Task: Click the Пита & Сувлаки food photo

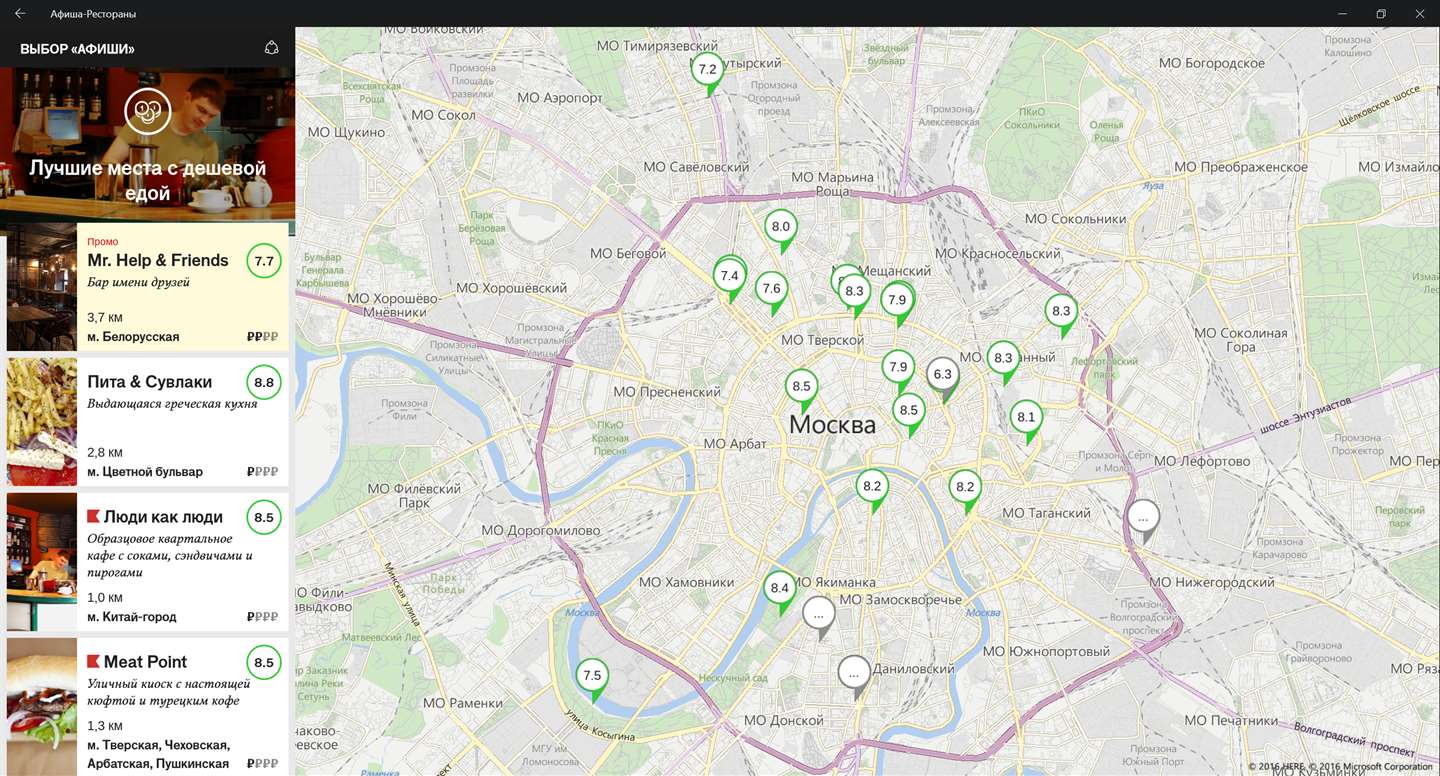Action: [x=42, y=422]
